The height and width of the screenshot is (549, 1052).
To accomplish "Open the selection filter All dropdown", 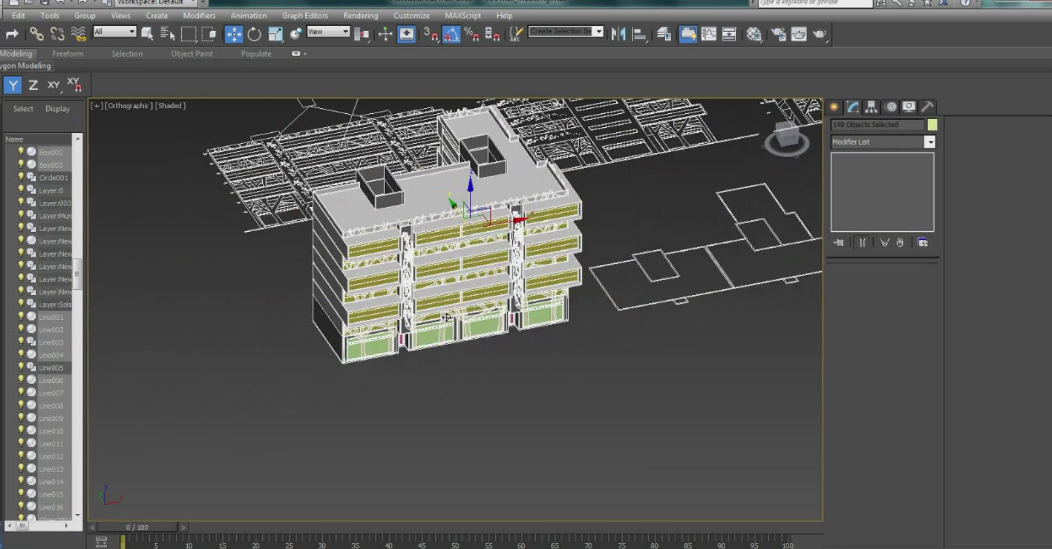I will pos(115,32).
